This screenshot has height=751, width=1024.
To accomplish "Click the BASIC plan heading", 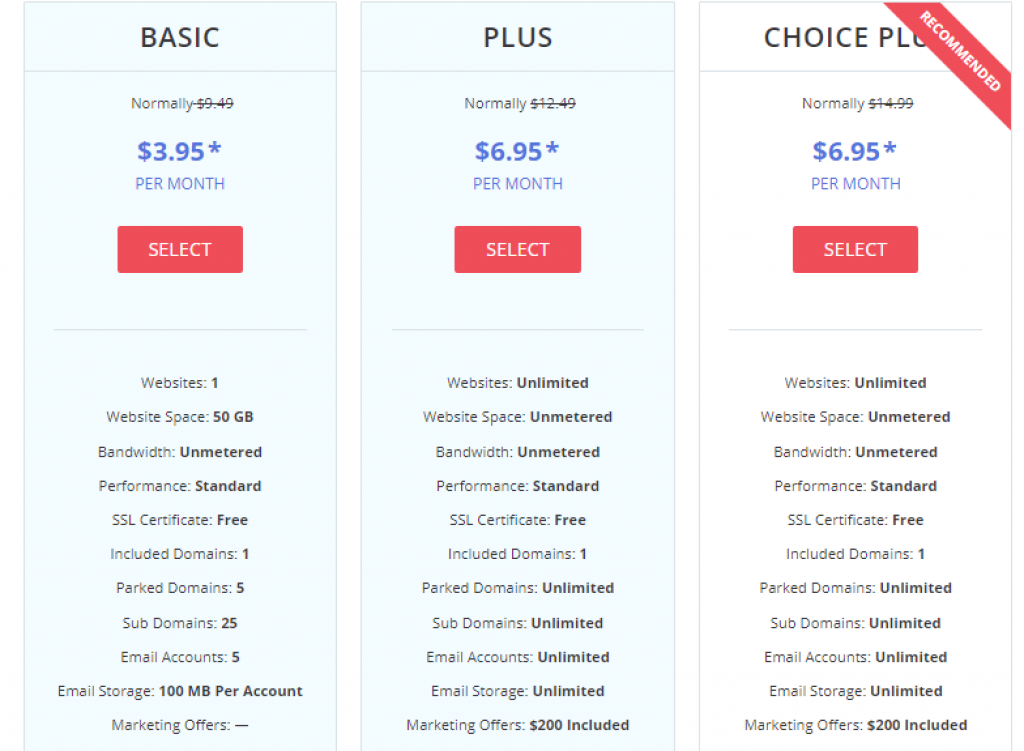I will coord(180,37).
